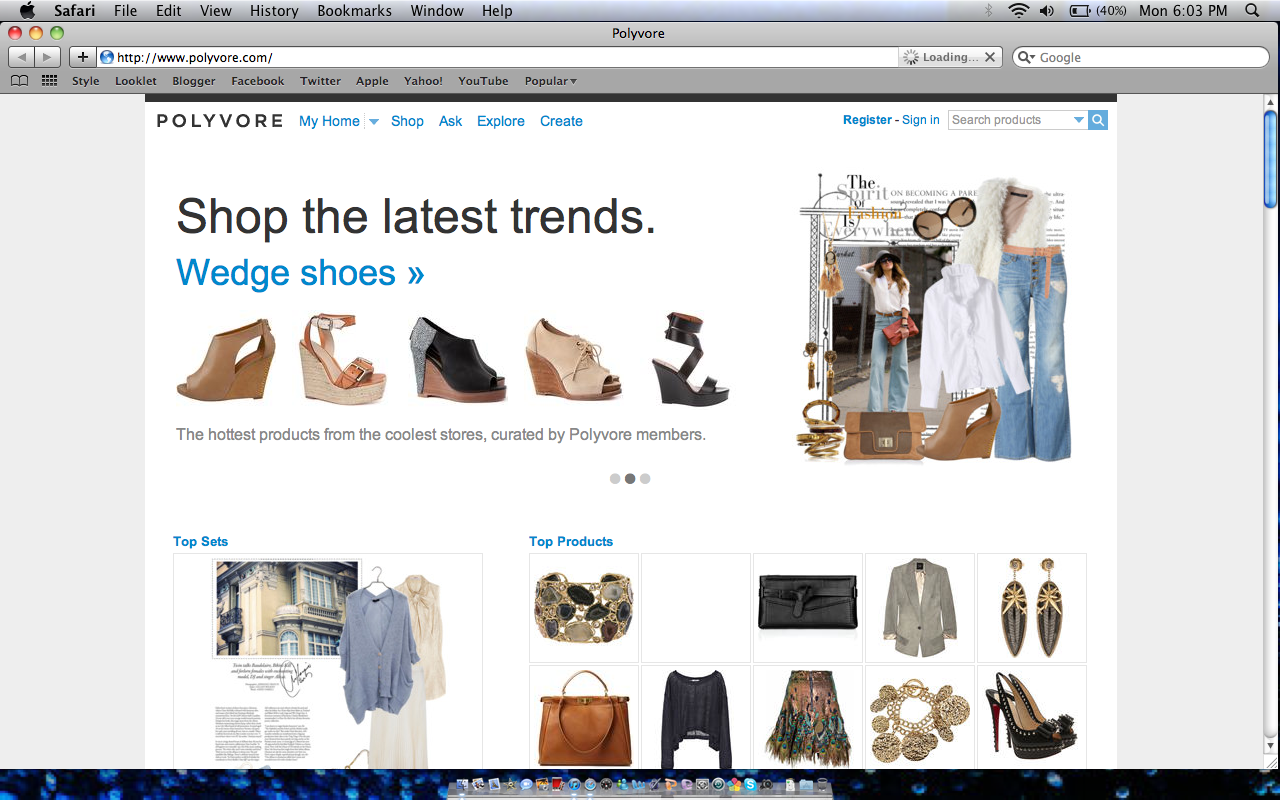This screenshot has width=1280, height=800.
Task: Select the first carousel dot
Action: coord(615,479)
